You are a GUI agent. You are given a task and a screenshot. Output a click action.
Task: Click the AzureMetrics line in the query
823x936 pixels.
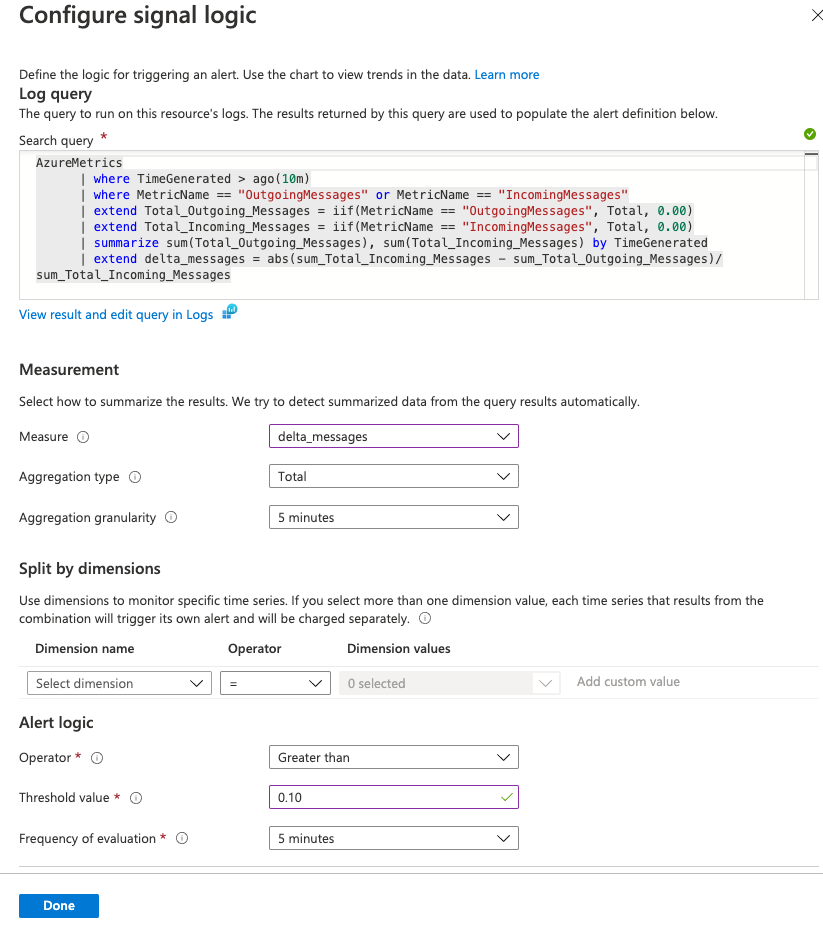[79, 162]
